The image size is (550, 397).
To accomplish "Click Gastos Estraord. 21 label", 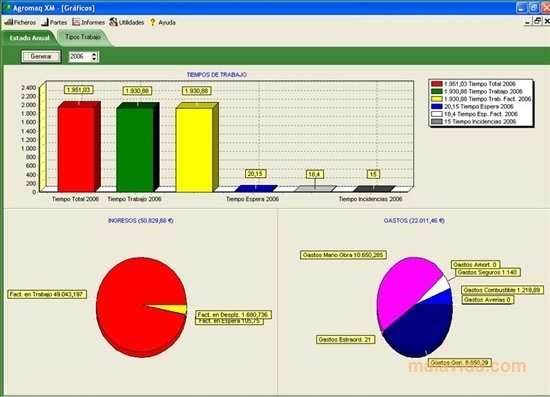I will pyautogui.click(x=345, y=339).
